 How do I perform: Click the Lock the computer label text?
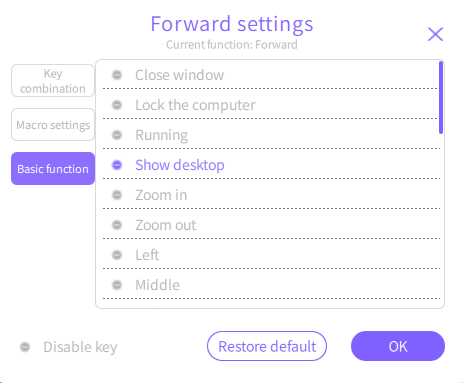tap(195, 105)
